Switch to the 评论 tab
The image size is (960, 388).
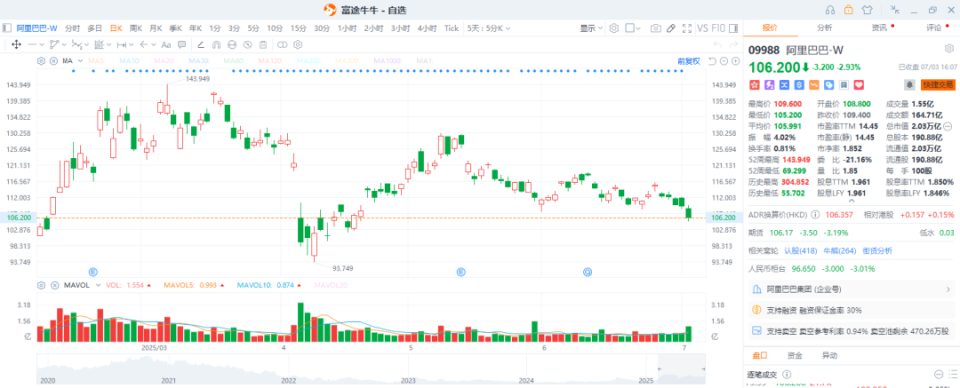[934, 28]
